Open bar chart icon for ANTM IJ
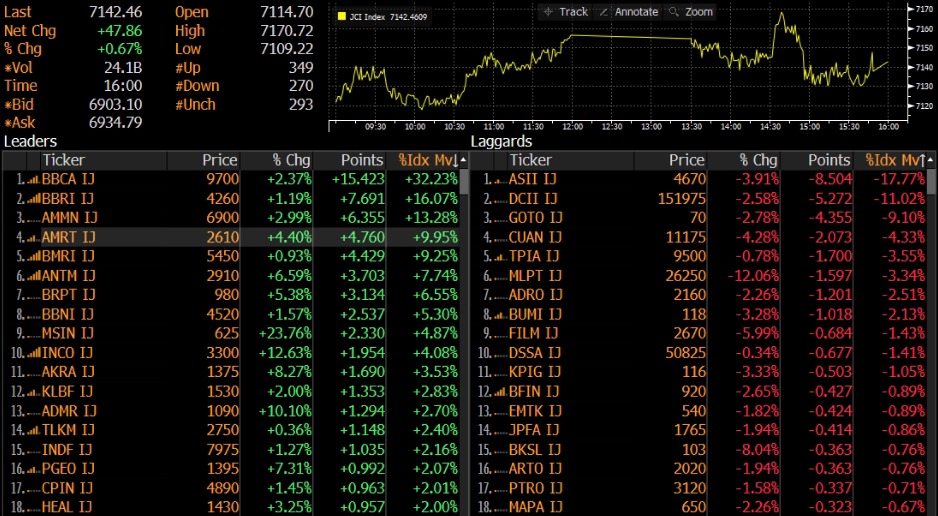Screen dimensions: 938x516 (34, 276)
